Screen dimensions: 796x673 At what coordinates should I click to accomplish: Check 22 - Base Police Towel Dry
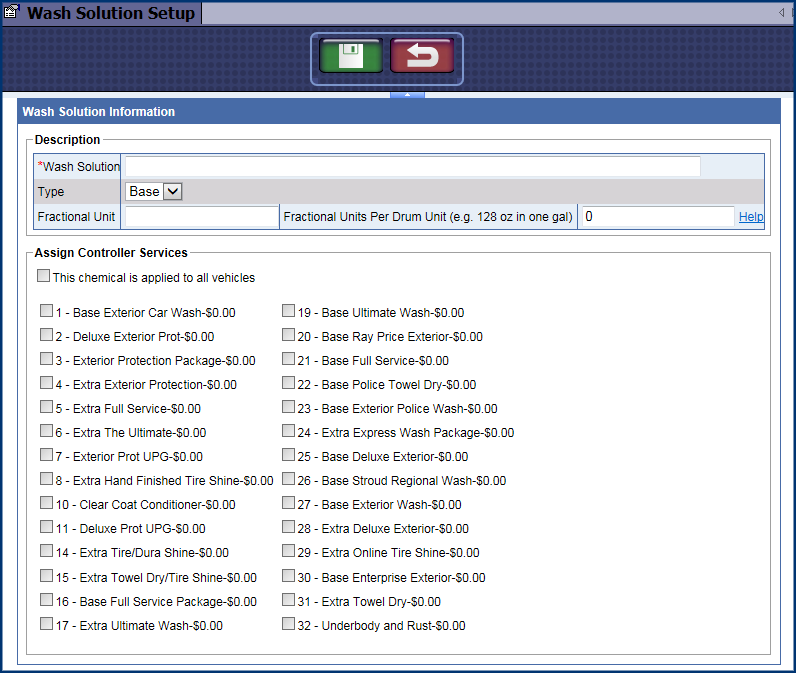point(289,384)
